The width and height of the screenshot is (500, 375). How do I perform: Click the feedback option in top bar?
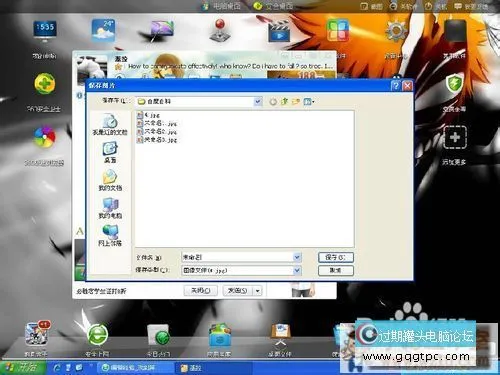pyautogui.click(x=471, y=6)
